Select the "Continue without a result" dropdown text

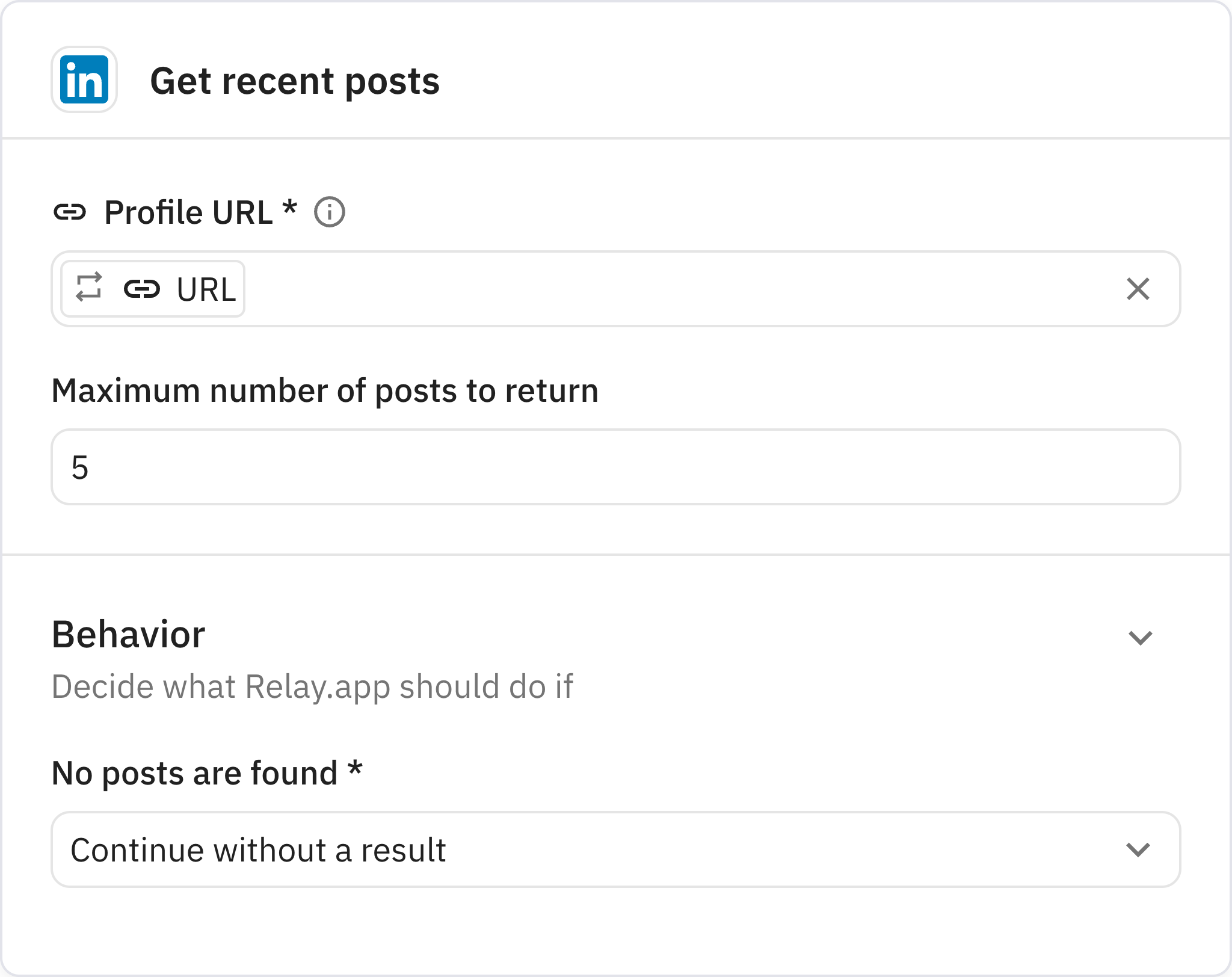pyautogui.click(x=258, y=850)
